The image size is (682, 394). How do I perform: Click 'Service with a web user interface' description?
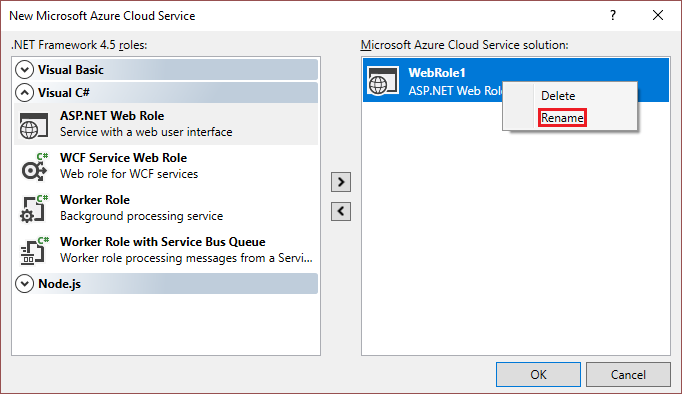pyautogui.click(x=146, y=132)
